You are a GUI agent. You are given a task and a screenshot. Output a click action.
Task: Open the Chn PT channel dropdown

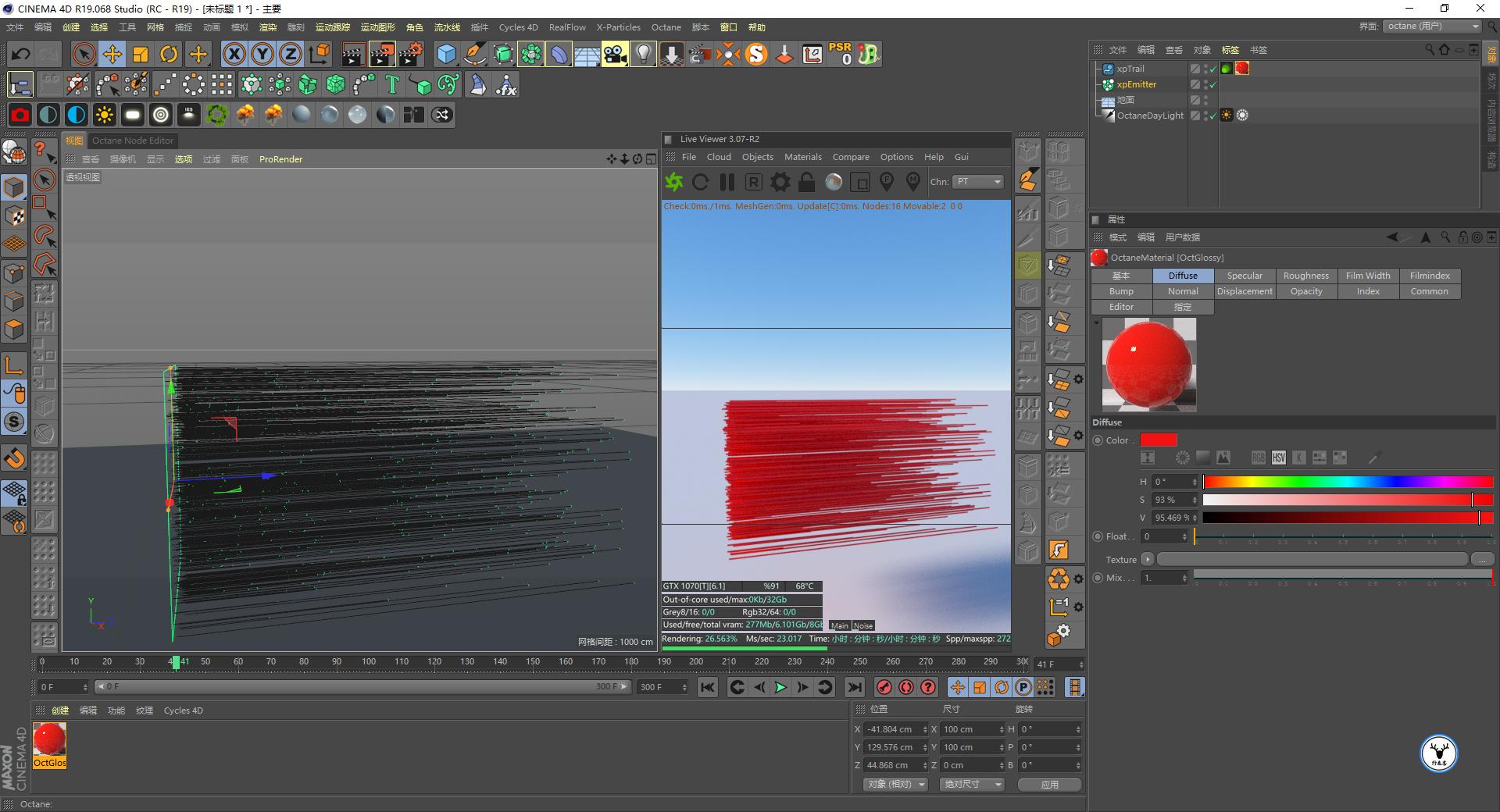[x=977, y=182]
